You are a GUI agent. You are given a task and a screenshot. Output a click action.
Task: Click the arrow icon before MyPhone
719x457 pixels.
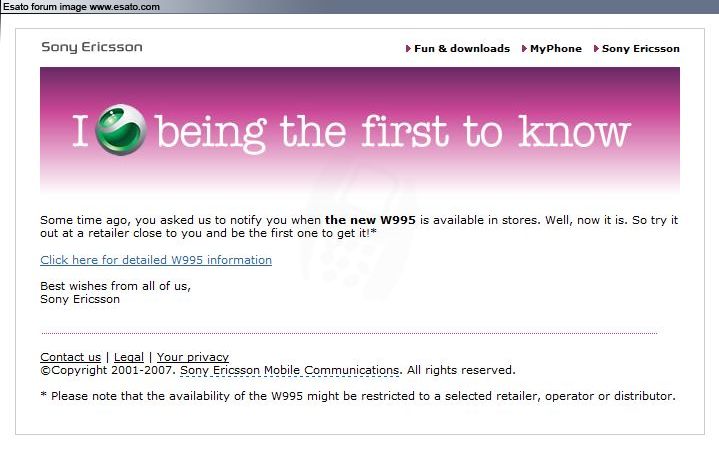524,49
